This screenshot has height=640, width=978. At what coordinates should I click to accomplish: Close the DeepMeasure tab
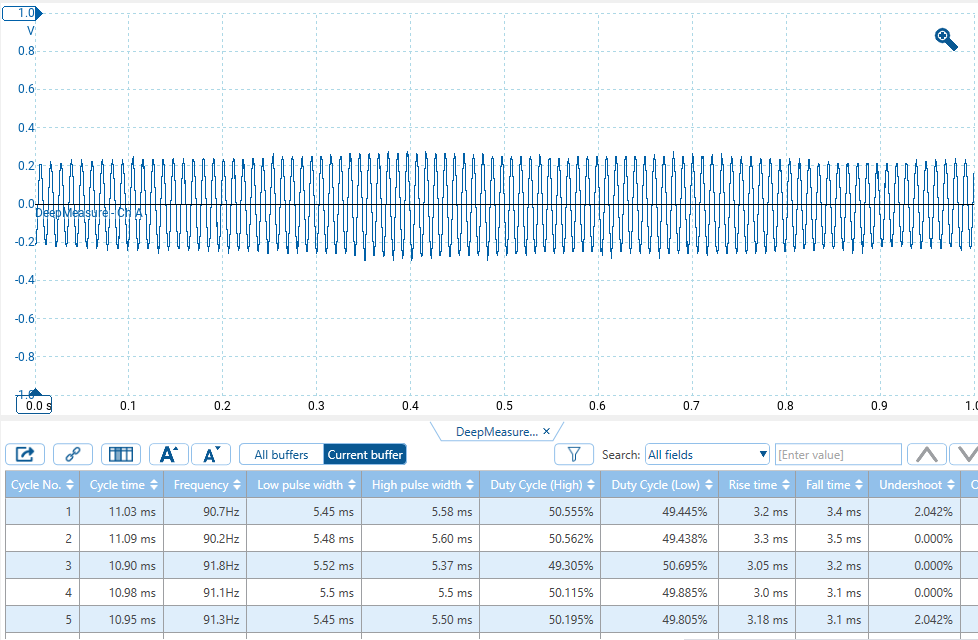(547, 432)
